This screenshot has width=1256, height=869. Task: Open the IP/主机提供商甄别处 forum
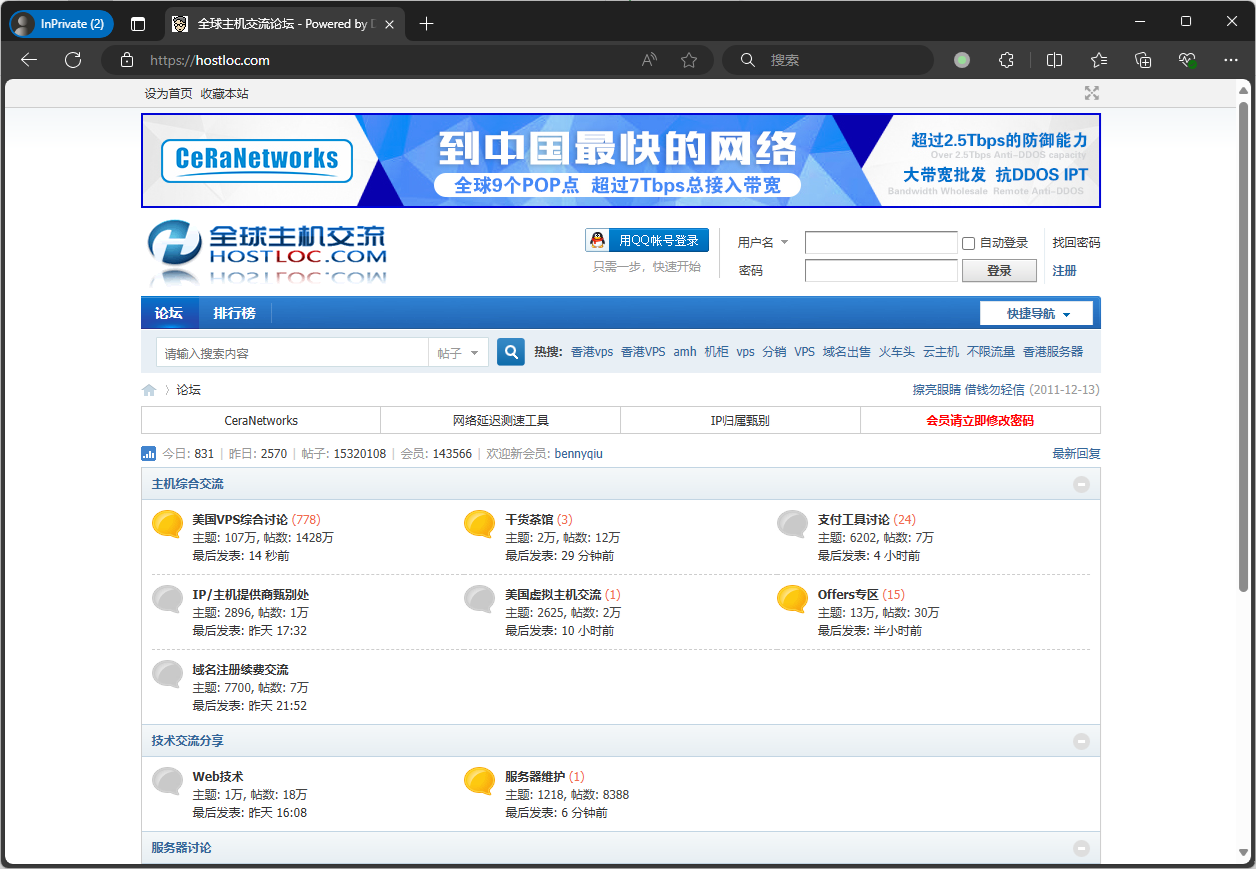251,595
